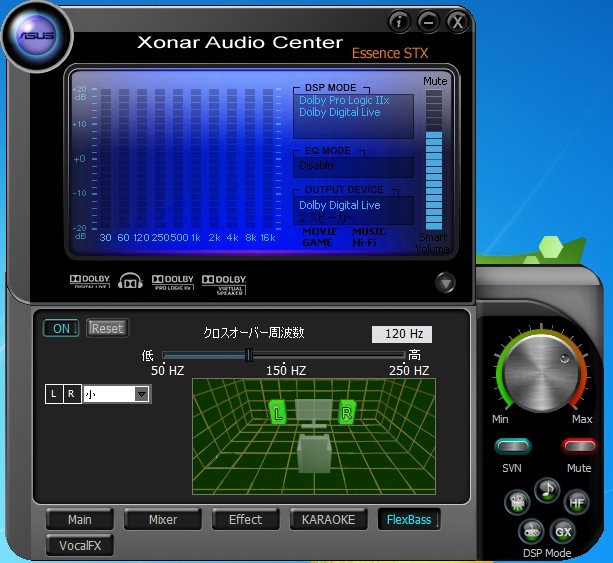Click the 30 Hz equalizer band bar
The height and width of the screenshot is (563, 613).
coord(106,158)
